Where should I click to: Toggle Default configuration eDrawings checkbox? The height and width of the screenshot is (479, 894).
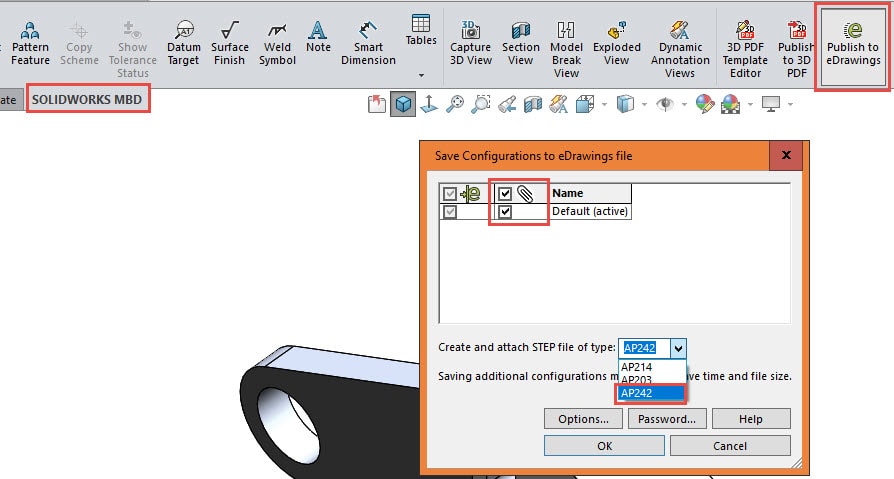[x=450, y=212]
